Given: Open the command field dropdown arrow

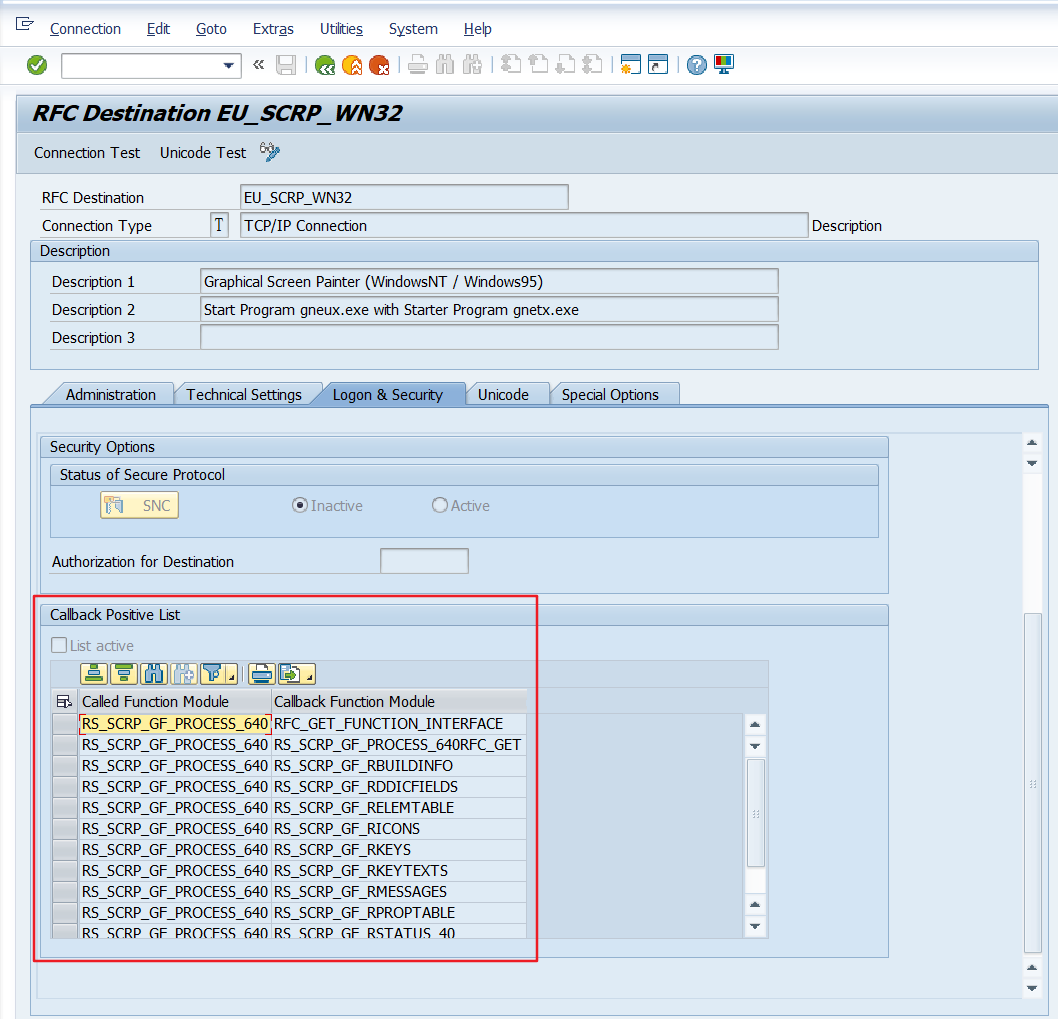Looking at the screenshot, I should pos(231,64).
